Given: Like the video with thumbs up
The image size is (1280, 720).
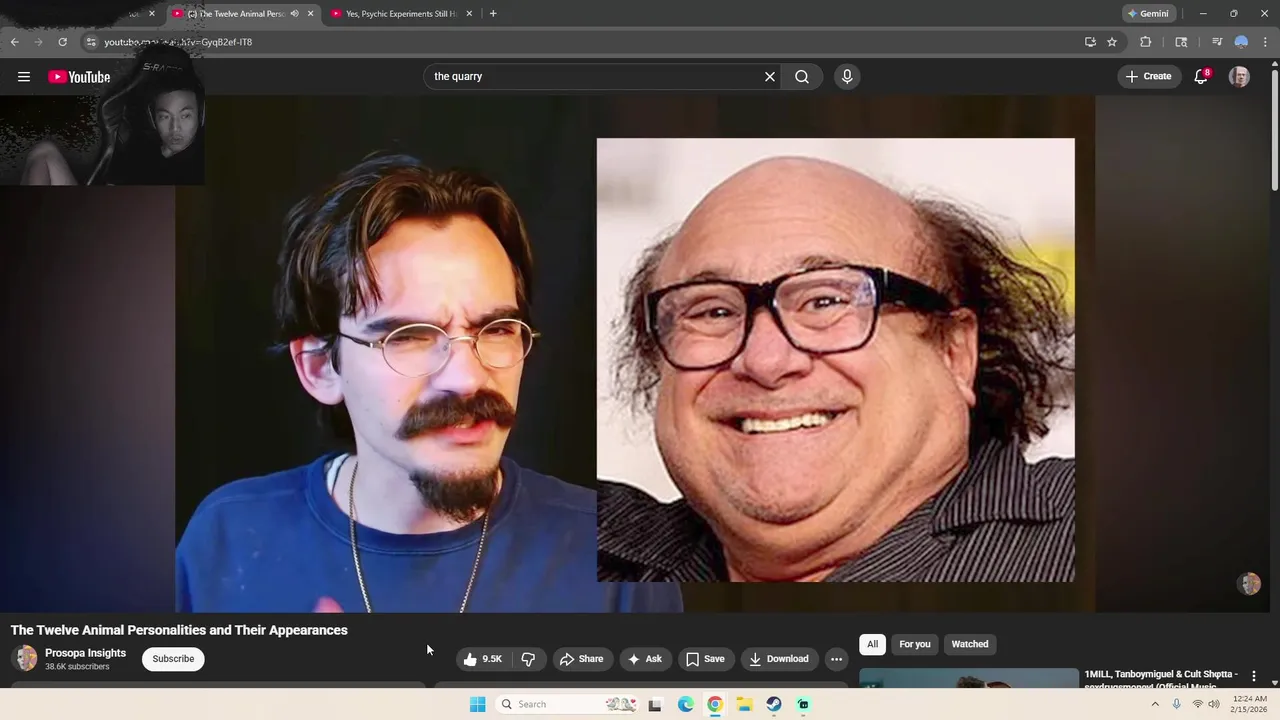Looking at the screenshot, I should click(x=482, y=659).
